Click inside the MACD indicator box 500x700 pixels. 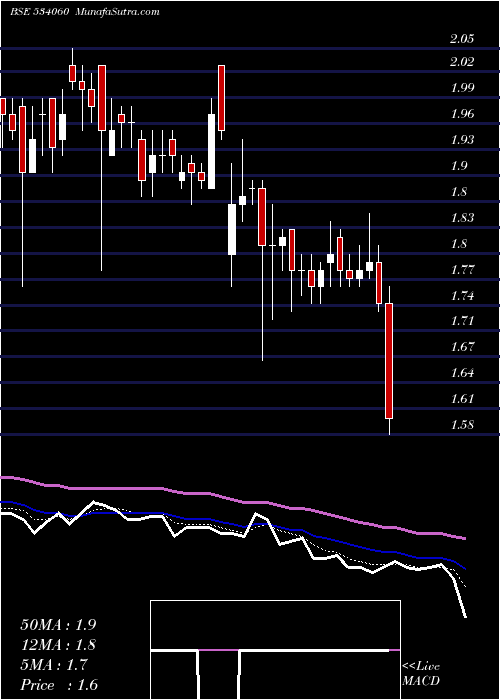[275, 650]
